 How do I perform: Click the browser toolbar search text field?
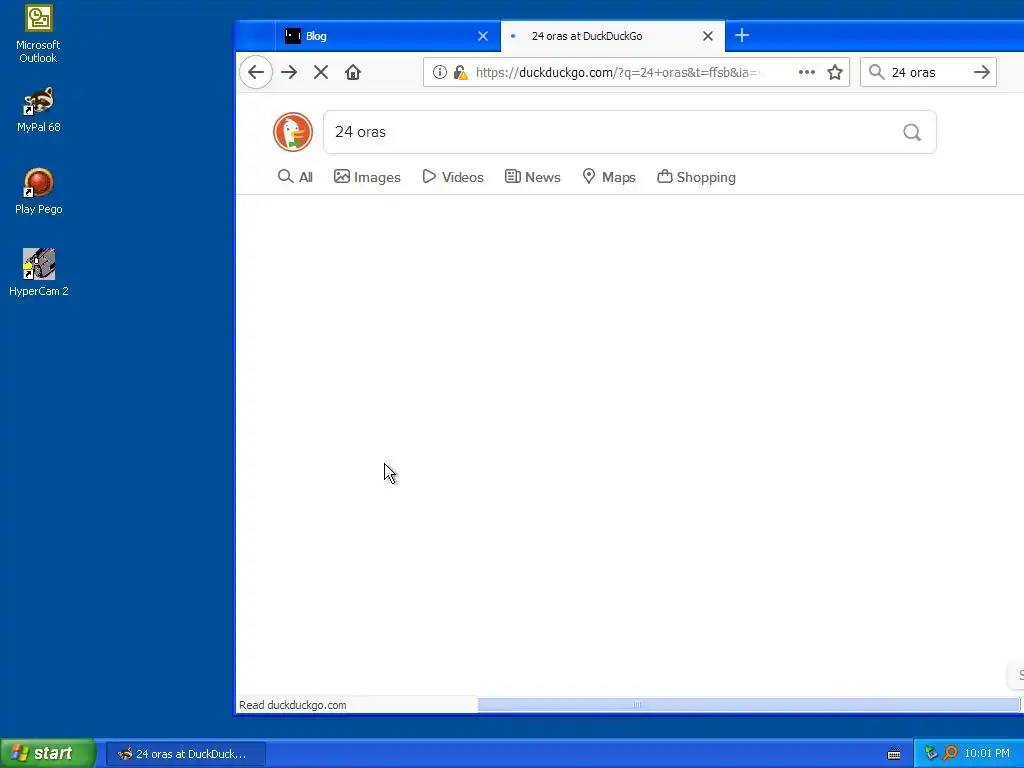[927, 72]
